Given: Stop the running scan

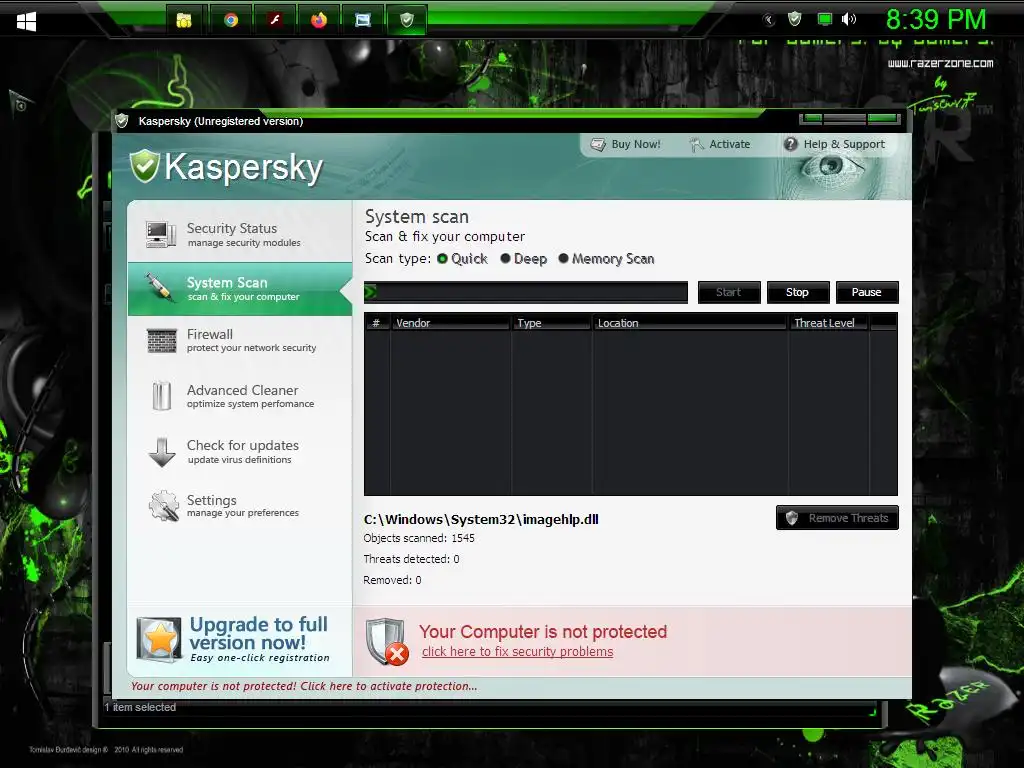Looking at the screenshot, I should [797, 292].
